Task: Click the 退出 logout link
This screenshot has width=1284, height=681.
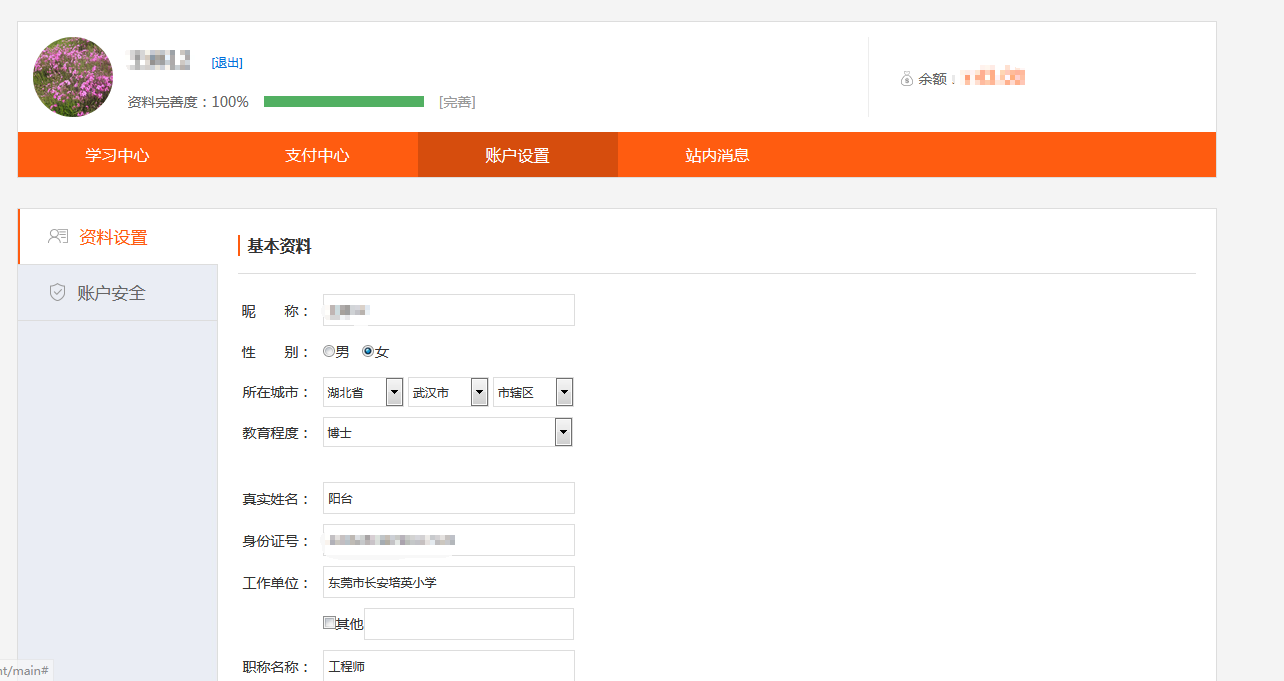Action: [x=227, y=63]
